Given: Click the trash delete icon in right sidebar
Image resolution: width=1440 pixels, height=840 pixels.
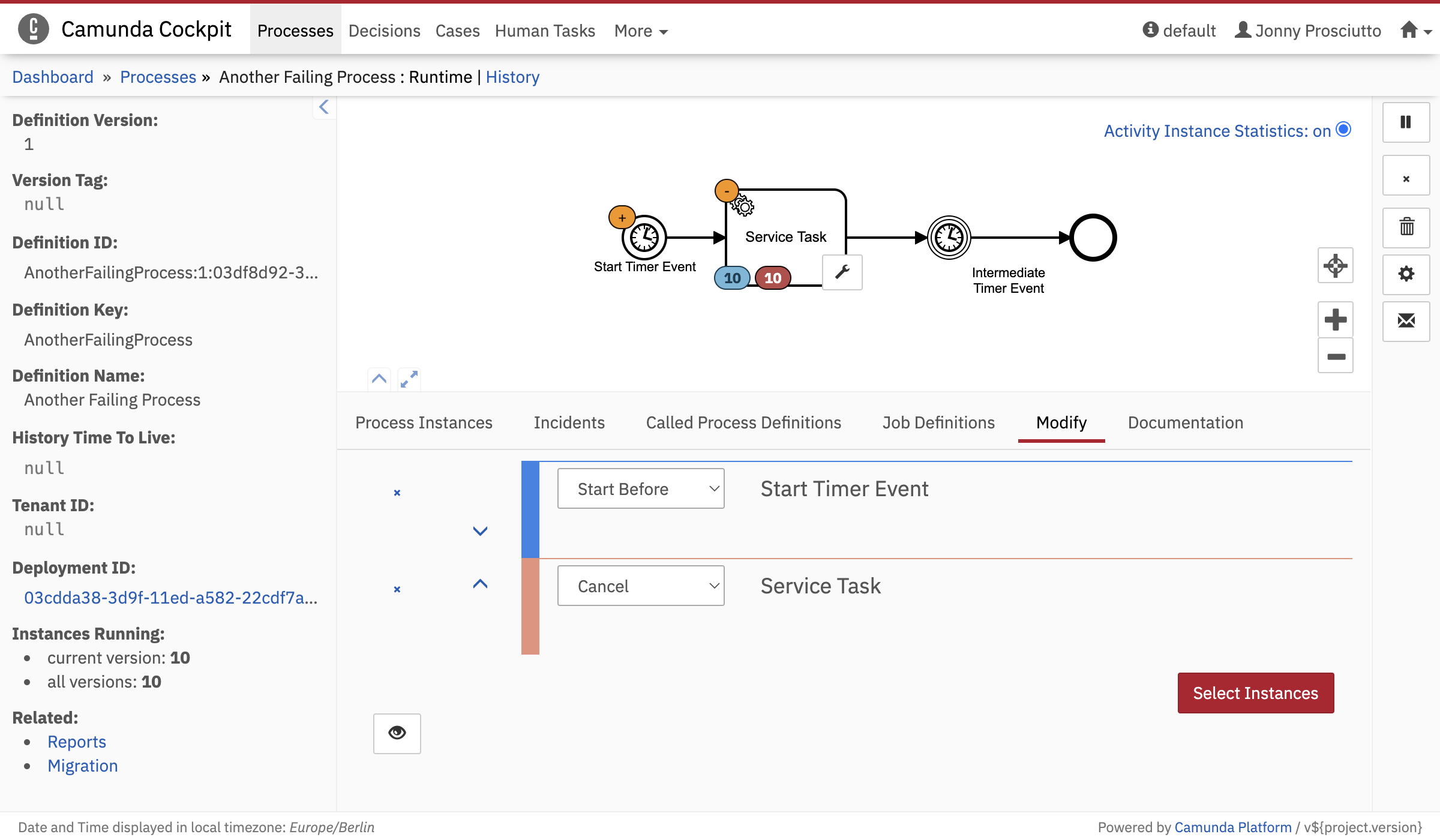Looking at the screenshot, I should click(x=1406, y=227).
